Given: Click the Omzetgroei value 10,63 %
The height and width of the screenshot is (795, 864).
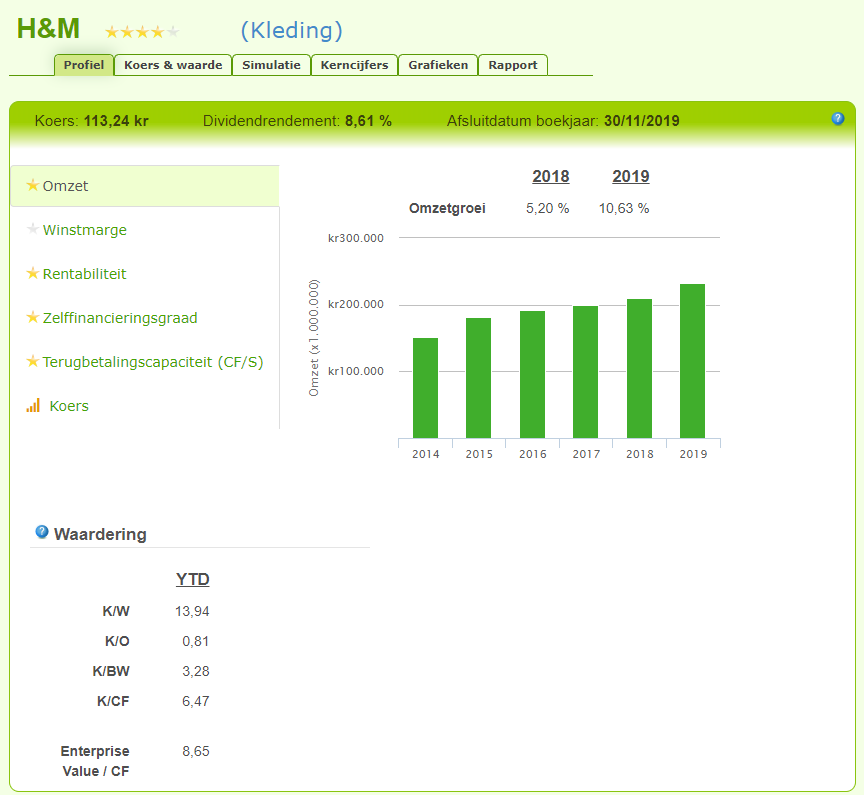Looking at the screenshot, I should click(624, 208).
